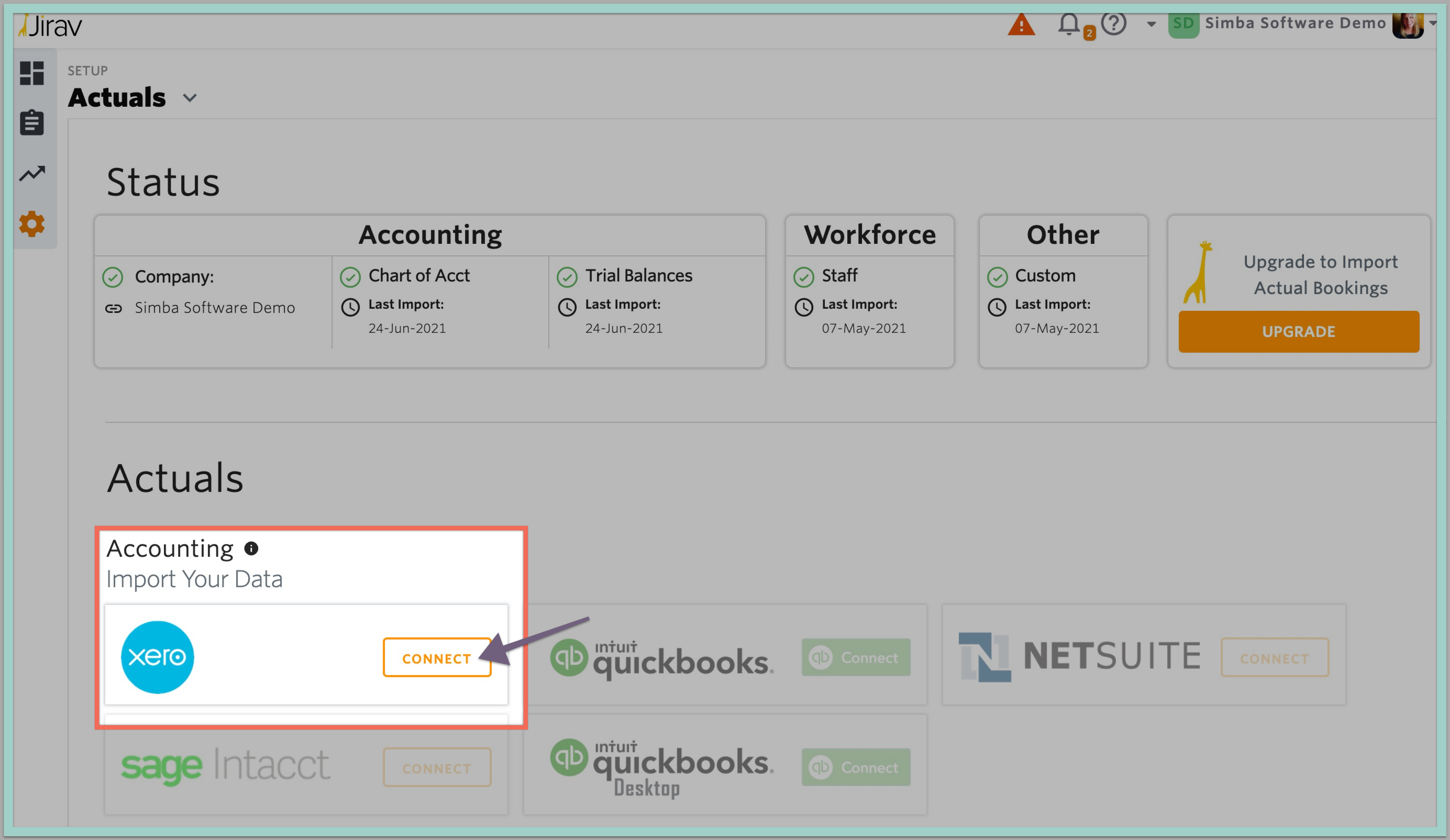Open the clipboard plans icon in sidebar
Screen dimensions: 1450x840
coord(31,122)
